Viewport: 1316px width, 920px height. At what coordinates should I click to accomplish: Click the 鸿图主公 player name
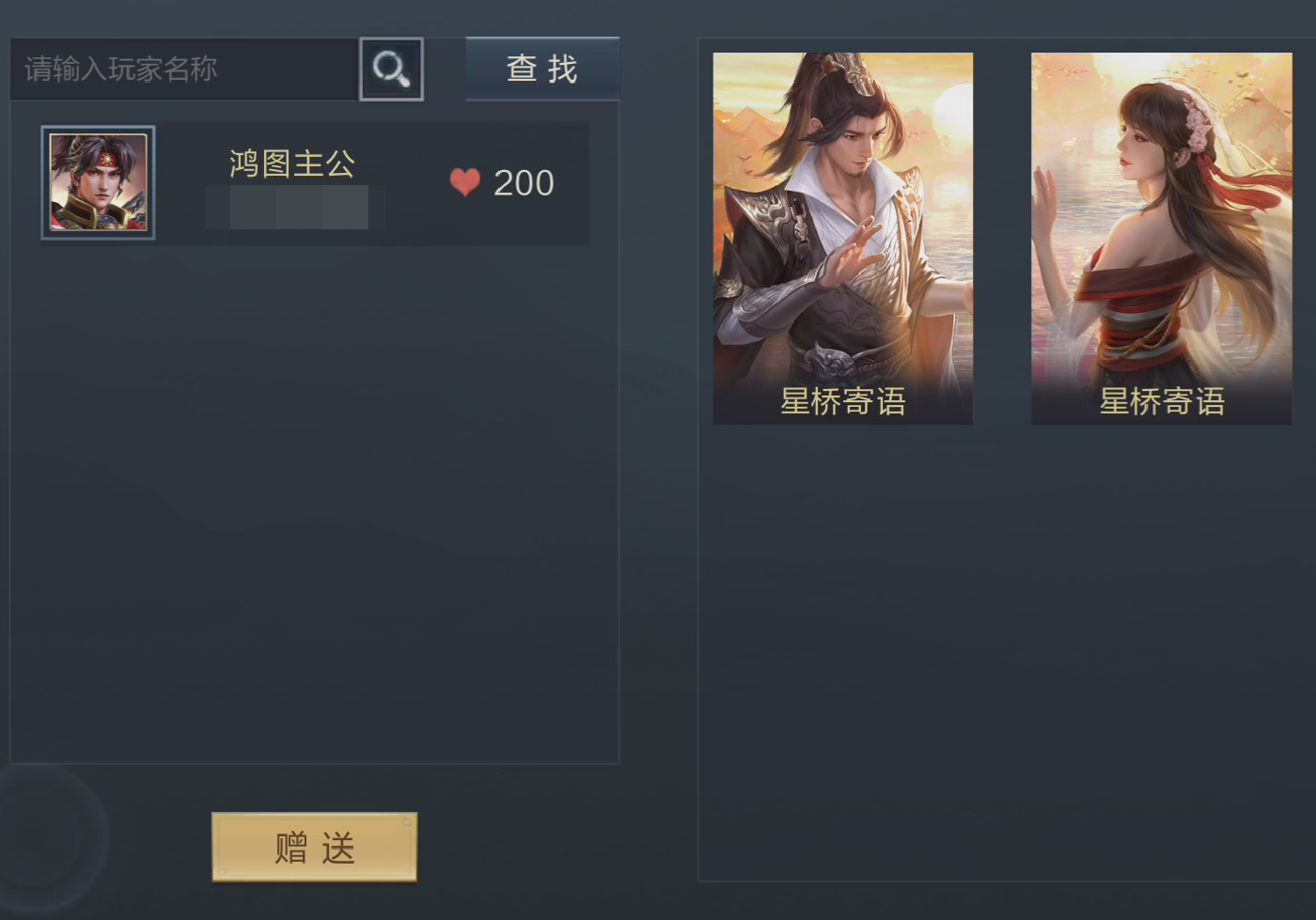tap(292, 164)
